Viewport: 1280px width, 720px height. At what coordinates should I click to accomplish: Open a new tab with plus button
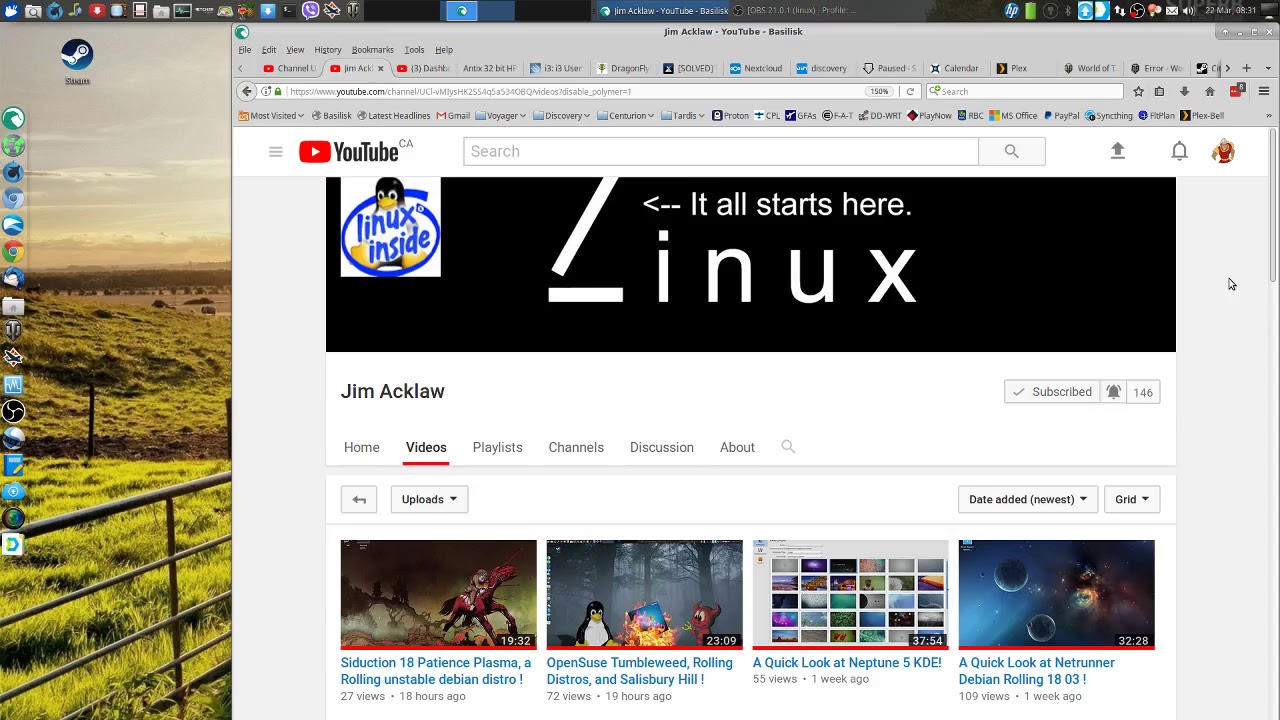point(1246,68)
